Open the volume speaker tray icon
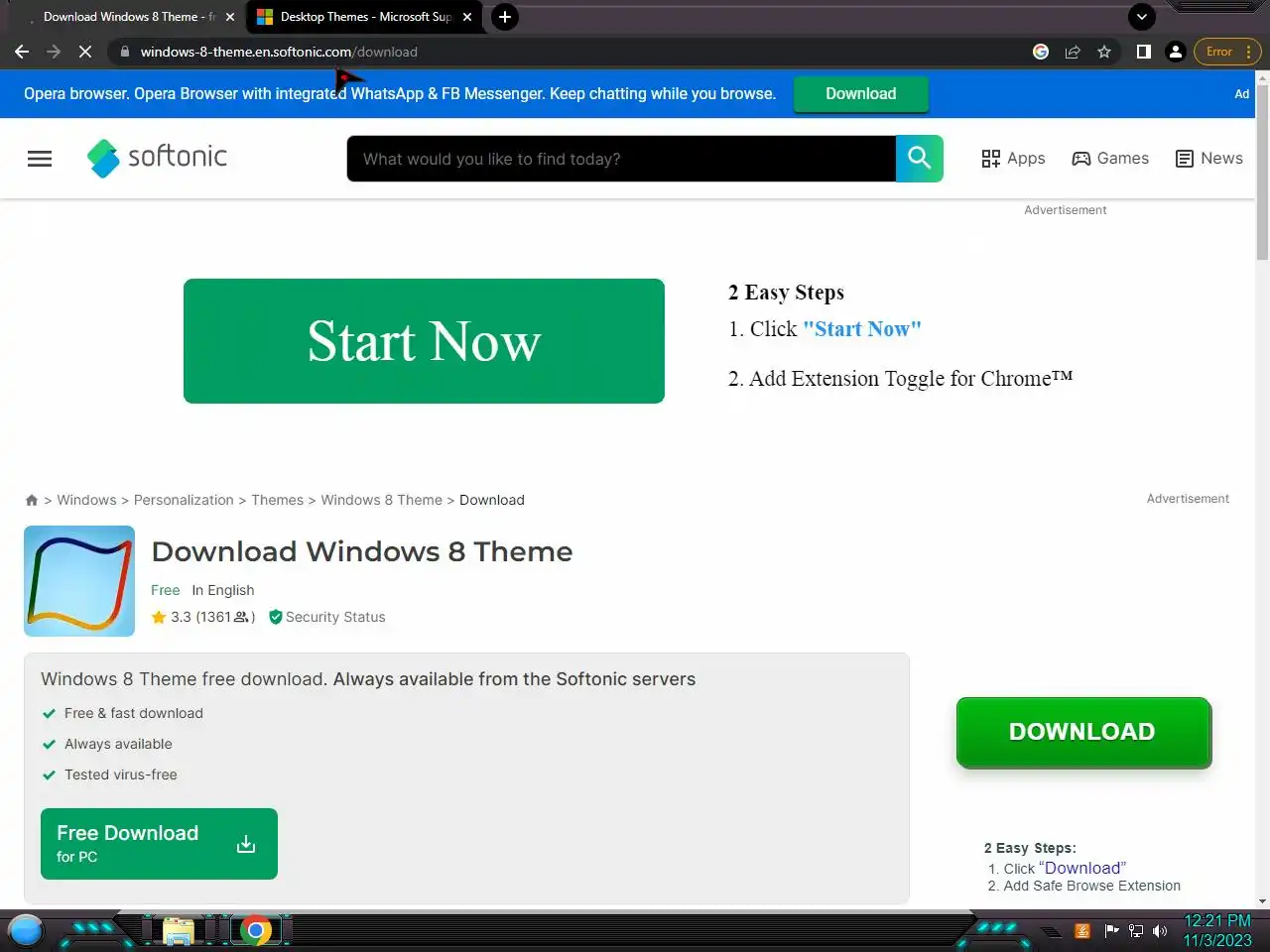This screenshot has width=1270, height=952. click(x=1159, y=930)
